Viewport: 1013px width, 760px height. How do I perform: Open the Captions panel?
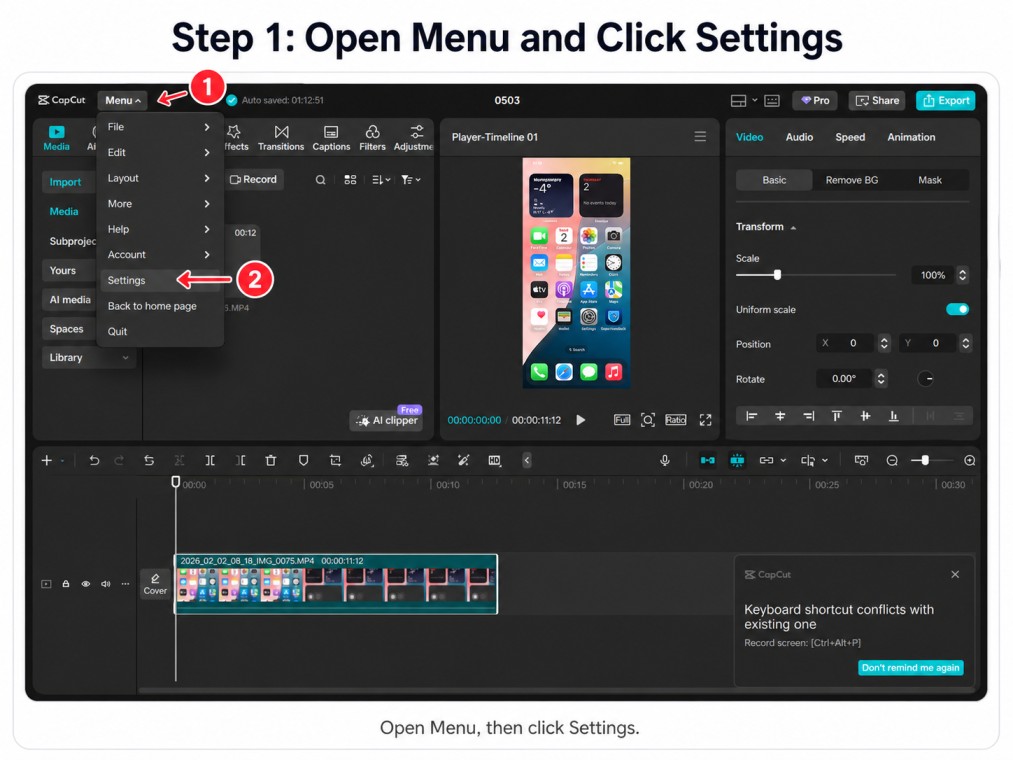[331, 138]
